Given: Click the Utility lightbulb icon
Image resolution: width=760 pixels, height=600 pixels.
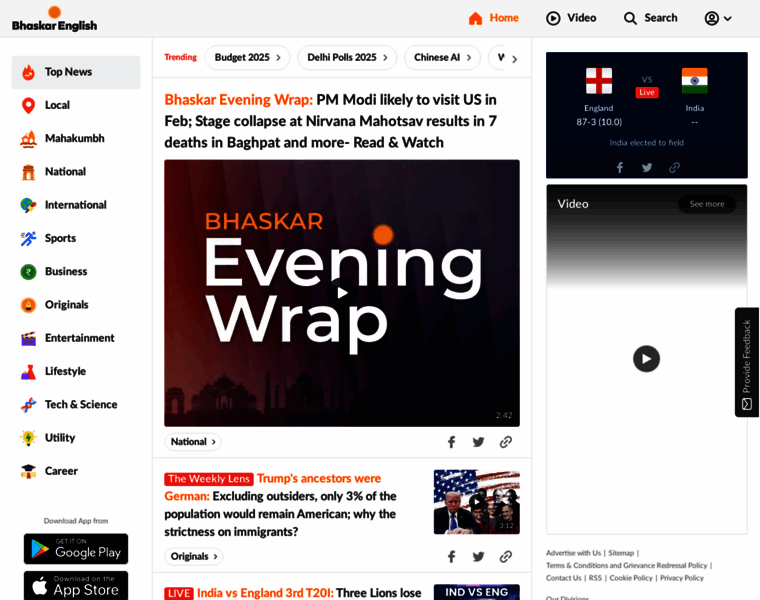Looking at the screenshot, I should pos(29,438).
